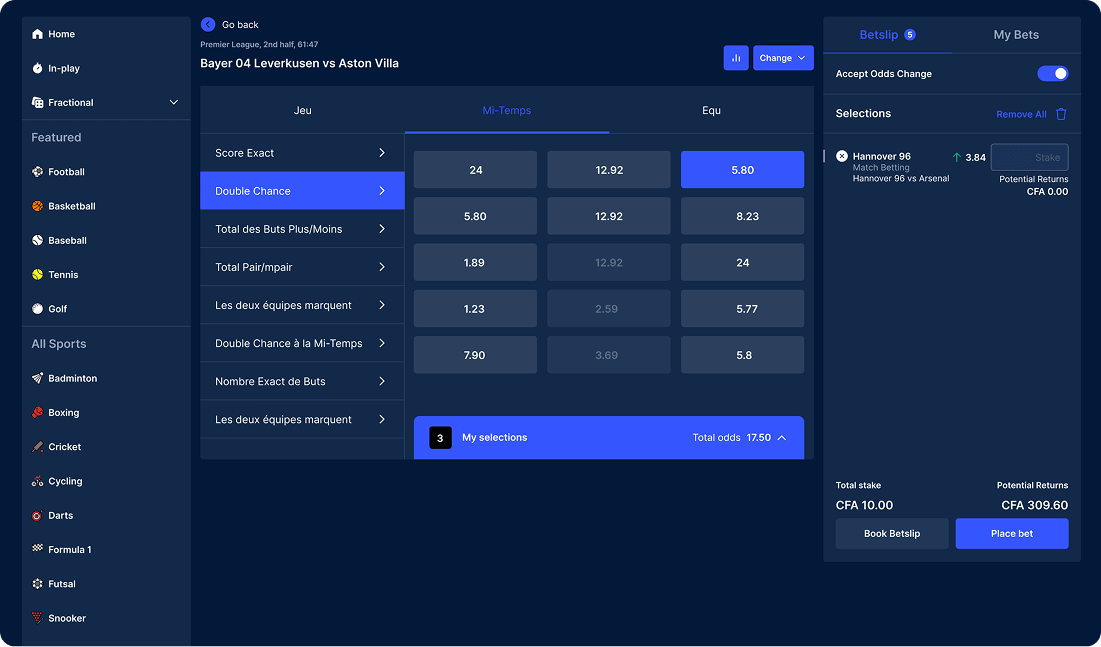Open Basketball from the sidebar

(71, 206)
